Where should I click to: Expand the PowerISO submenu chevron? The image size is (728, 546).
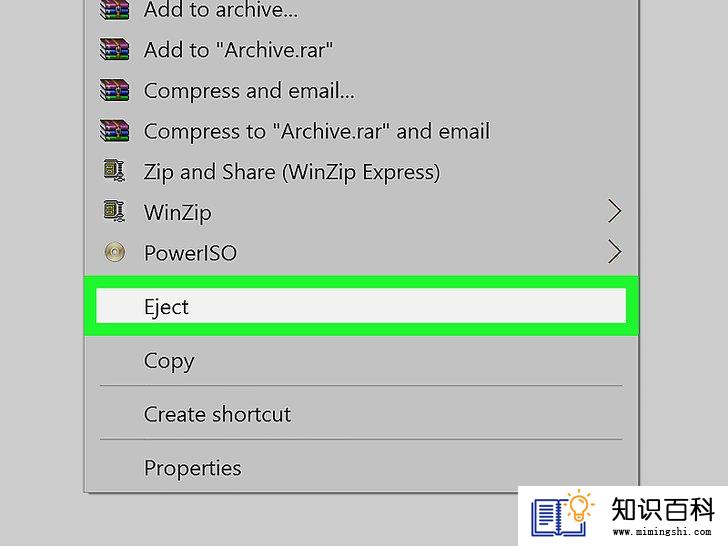tap(614, 252)
